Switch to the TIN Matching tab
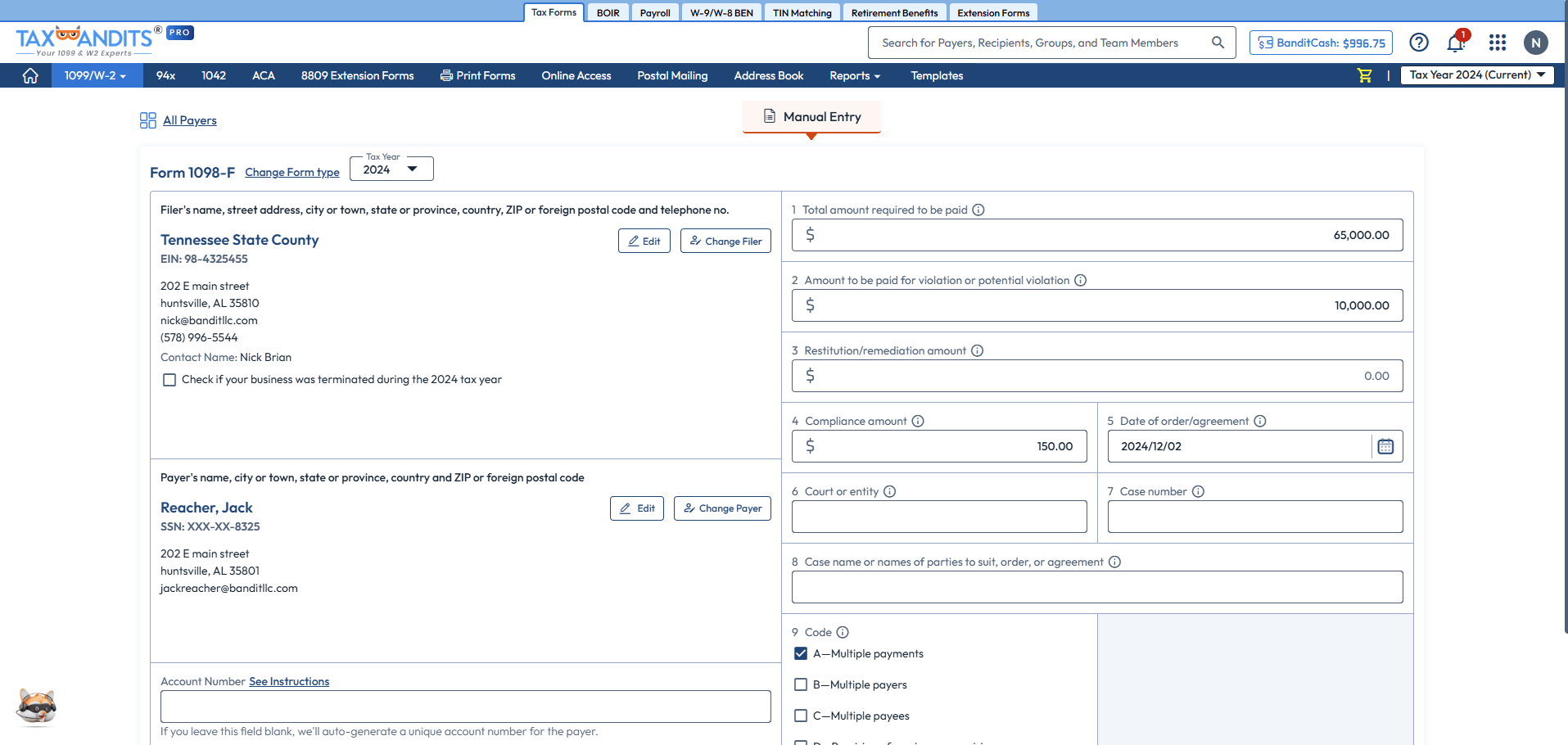The height and width of the screenshot is (745, 1568). pos(802,13)
